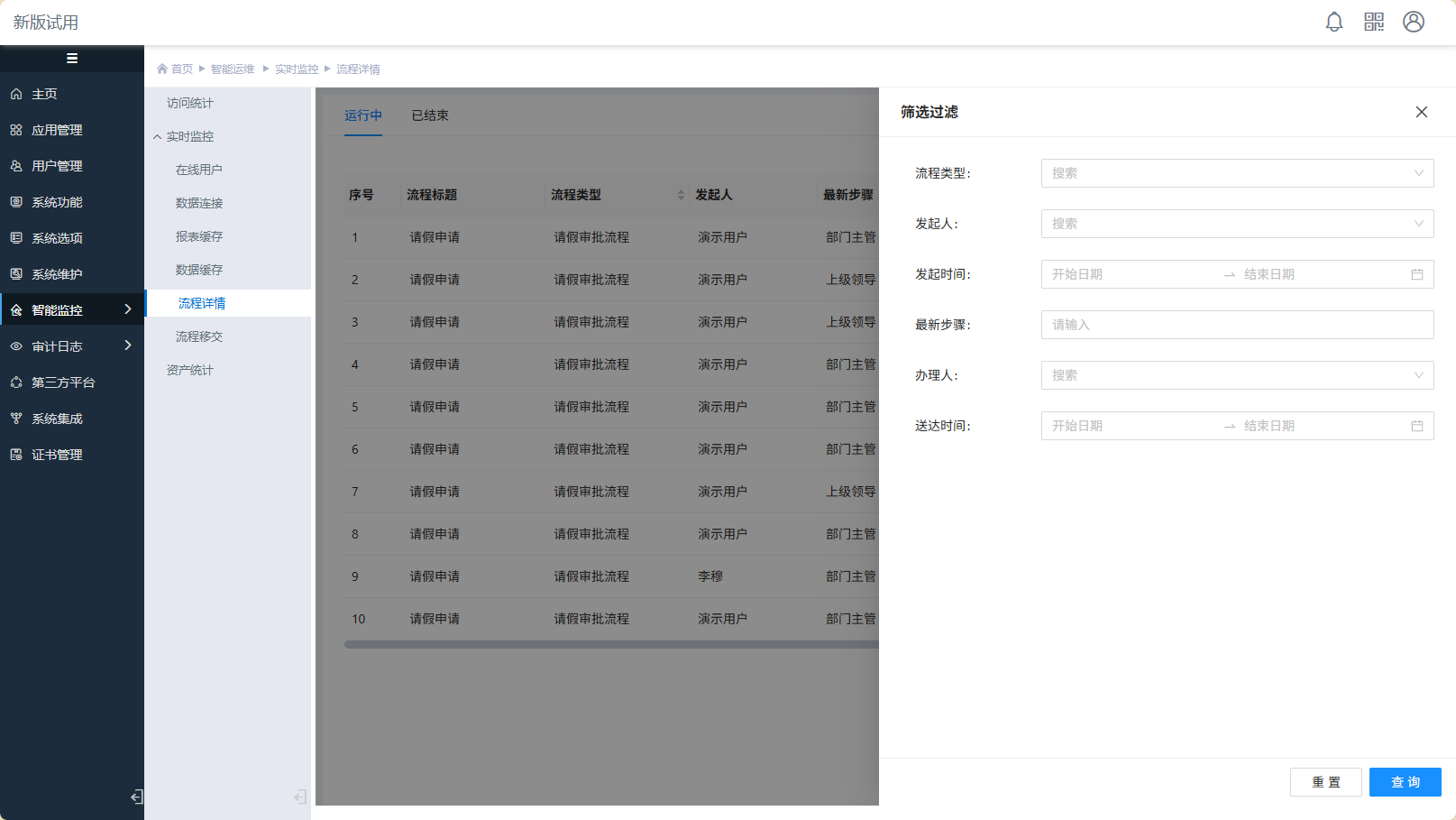Toggle the hamburger menu icon in sidebar
This screenshot has width=1456, height=820.
[x=72, y=59]
